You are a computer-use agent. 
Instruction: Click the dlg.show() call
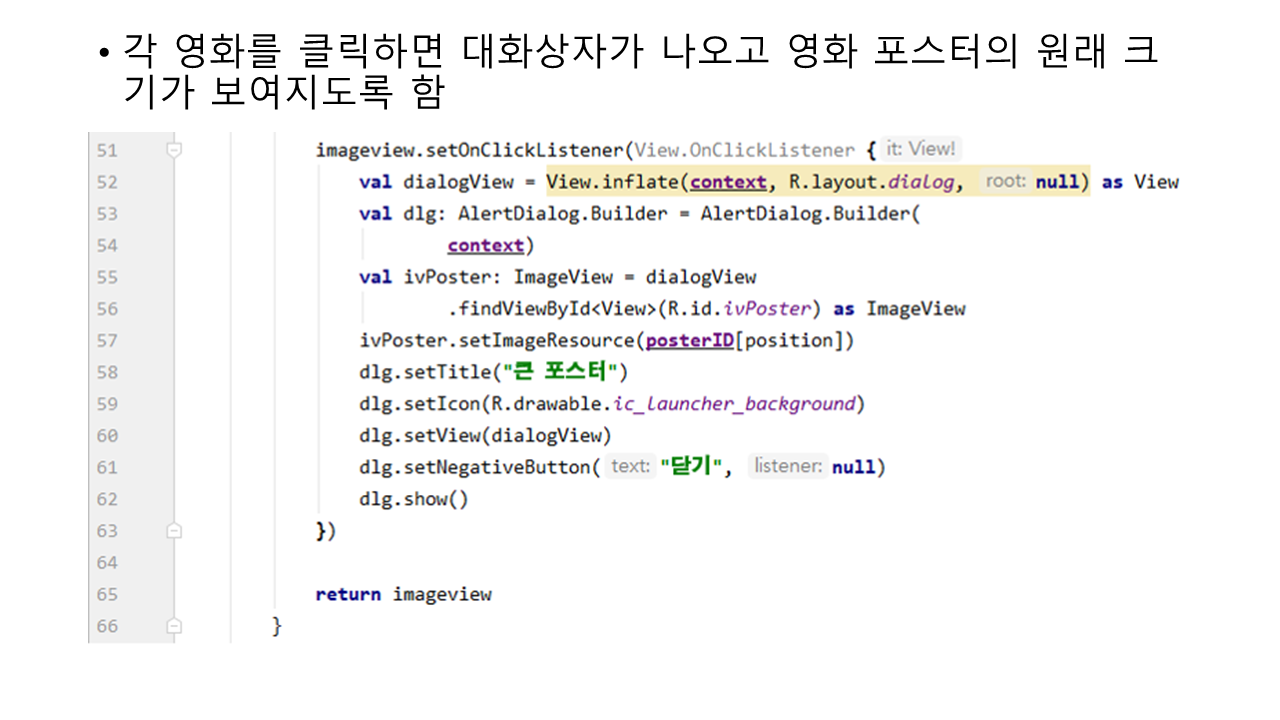pos(413,499)
